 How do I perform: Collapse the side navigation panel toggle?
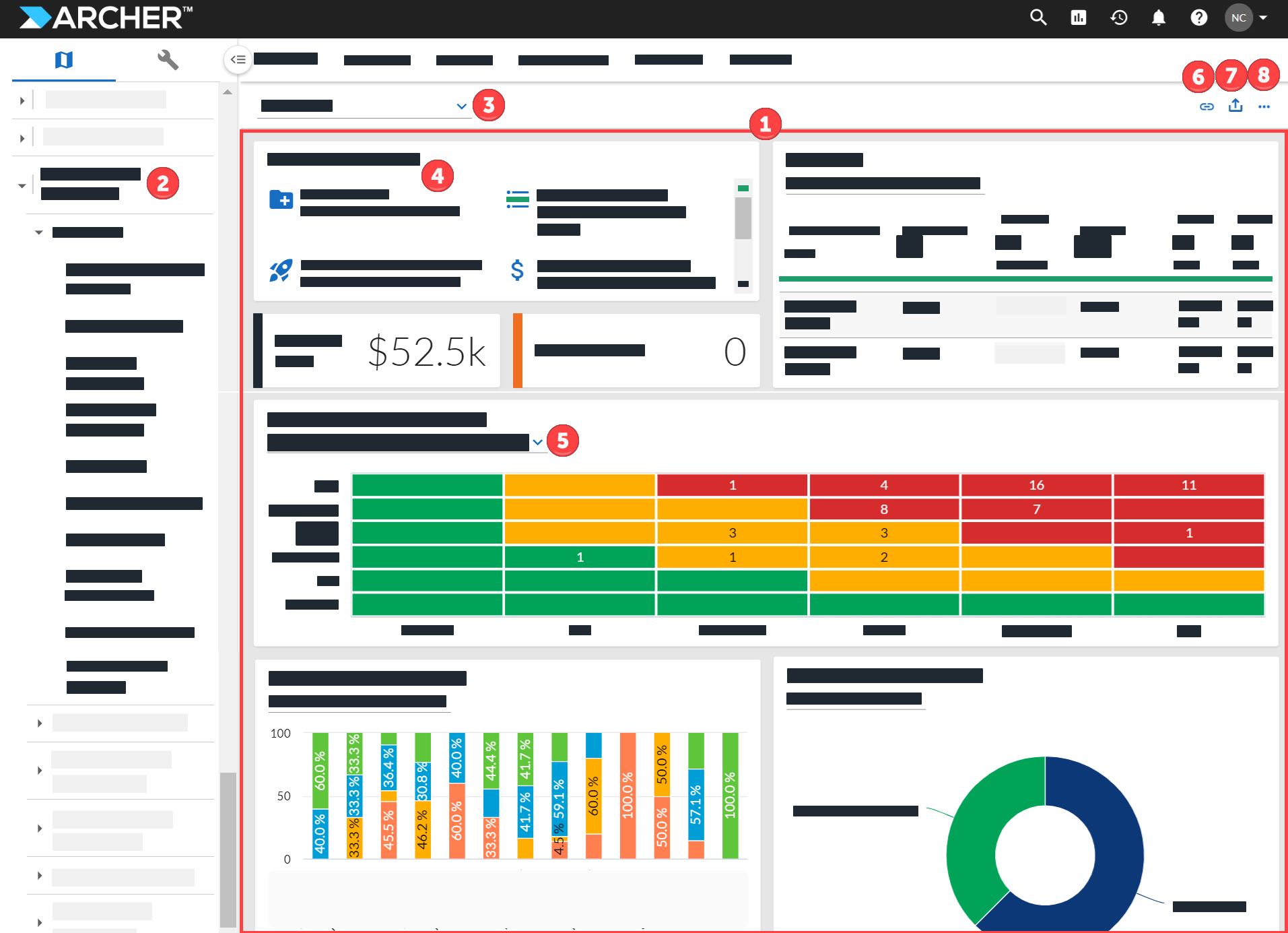point(238,60)
